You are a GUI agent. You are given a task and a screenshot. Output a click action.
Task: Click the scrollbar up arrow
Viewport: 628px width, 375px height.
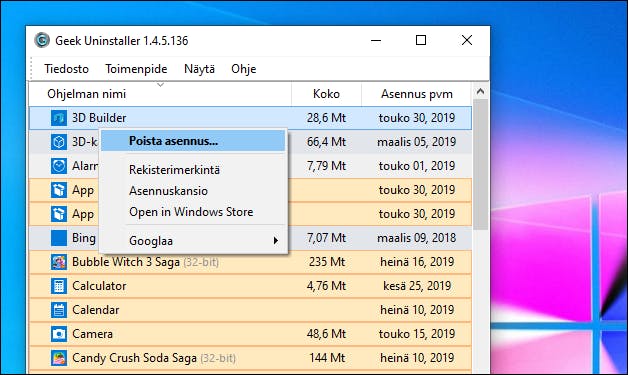[x=481, y=92]
